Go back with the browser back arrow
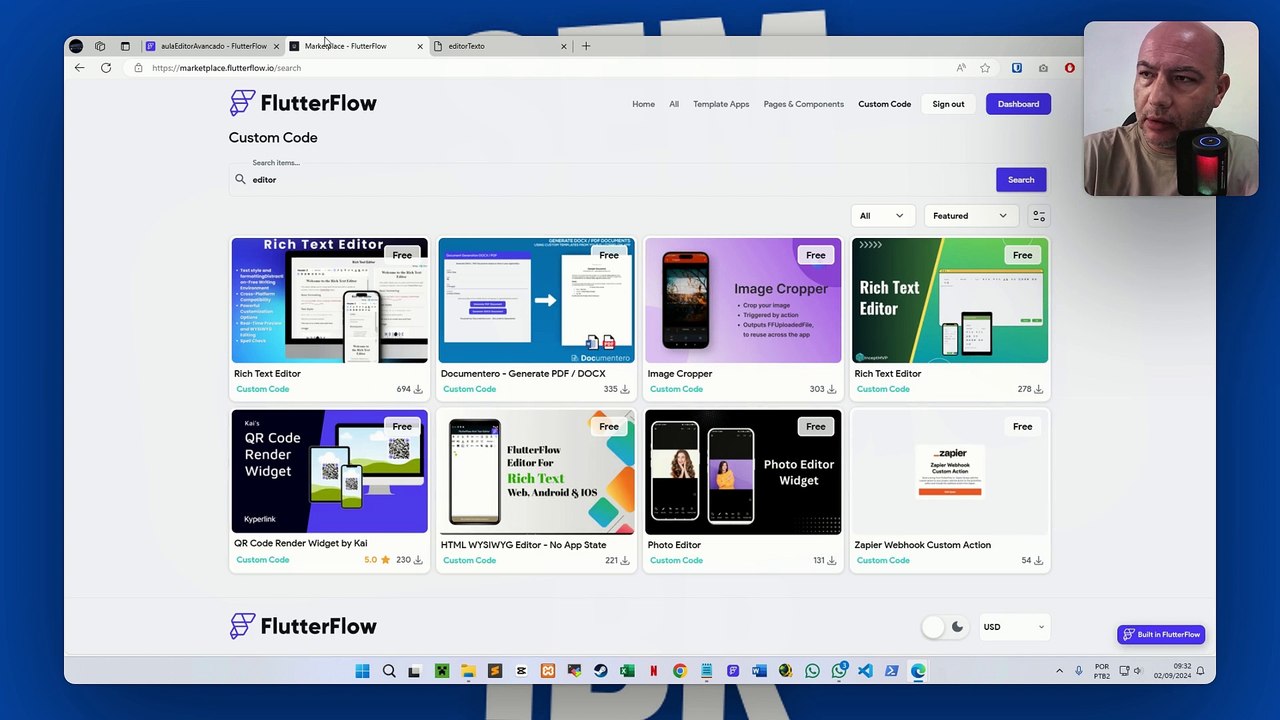 (x=79, y=68)
